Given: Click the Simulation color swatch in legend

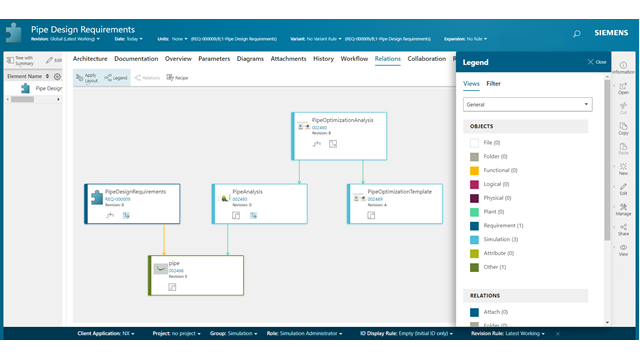Looking at the screenshot, I should tap(474, 240).
